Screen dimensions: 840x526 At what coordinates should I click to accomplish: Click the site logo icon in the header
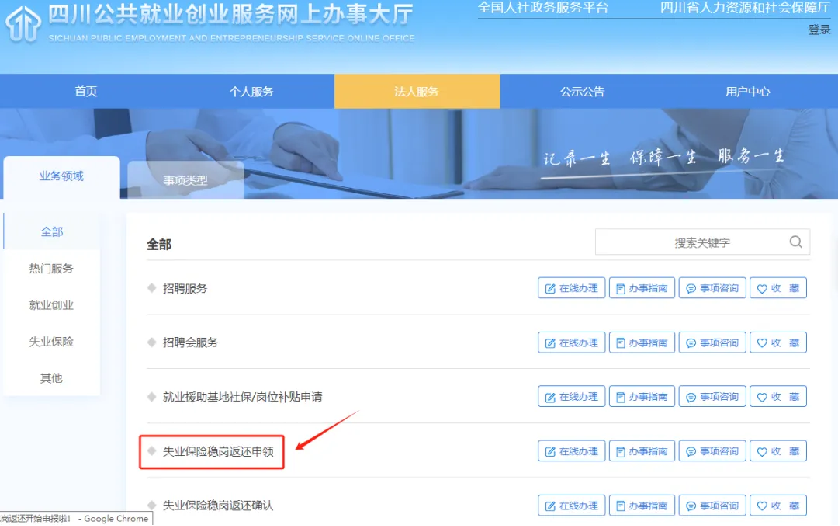23,24
